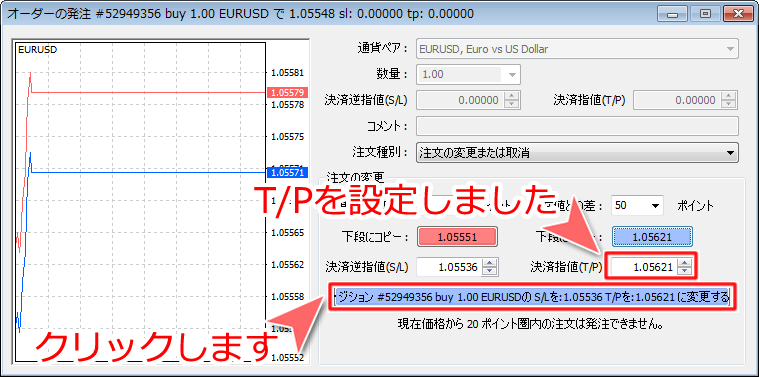Close the order dialog window

click(737, 14)
